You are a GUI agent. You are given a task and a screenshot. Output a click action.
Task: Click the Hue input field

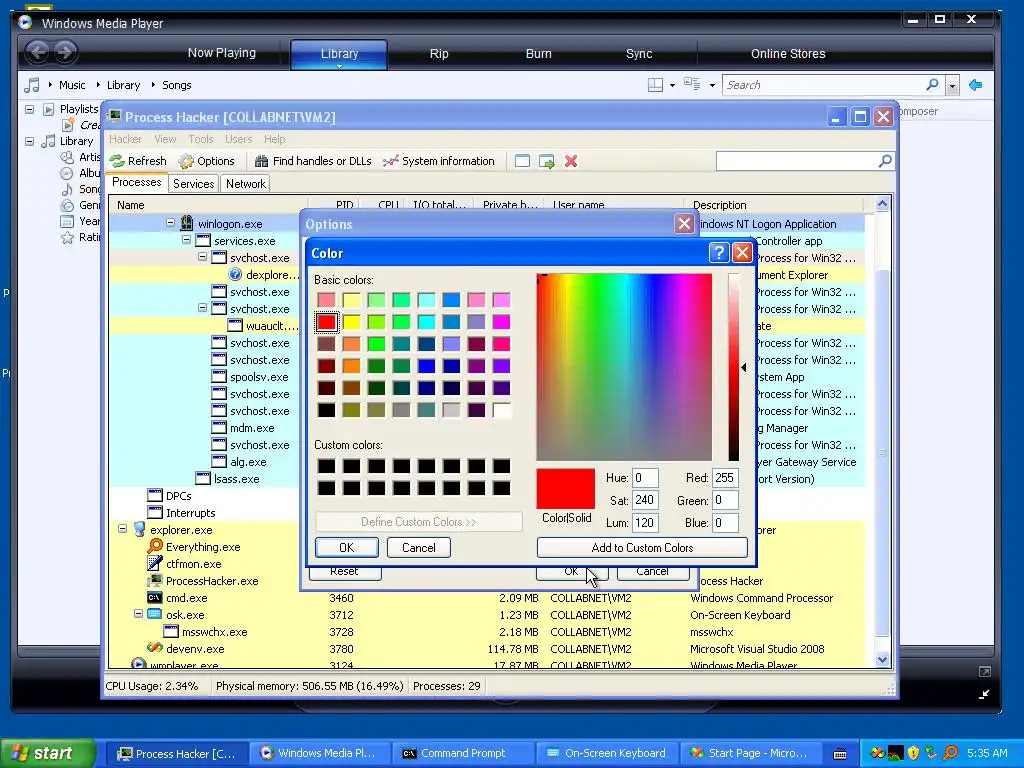click(x=645, y=477)
